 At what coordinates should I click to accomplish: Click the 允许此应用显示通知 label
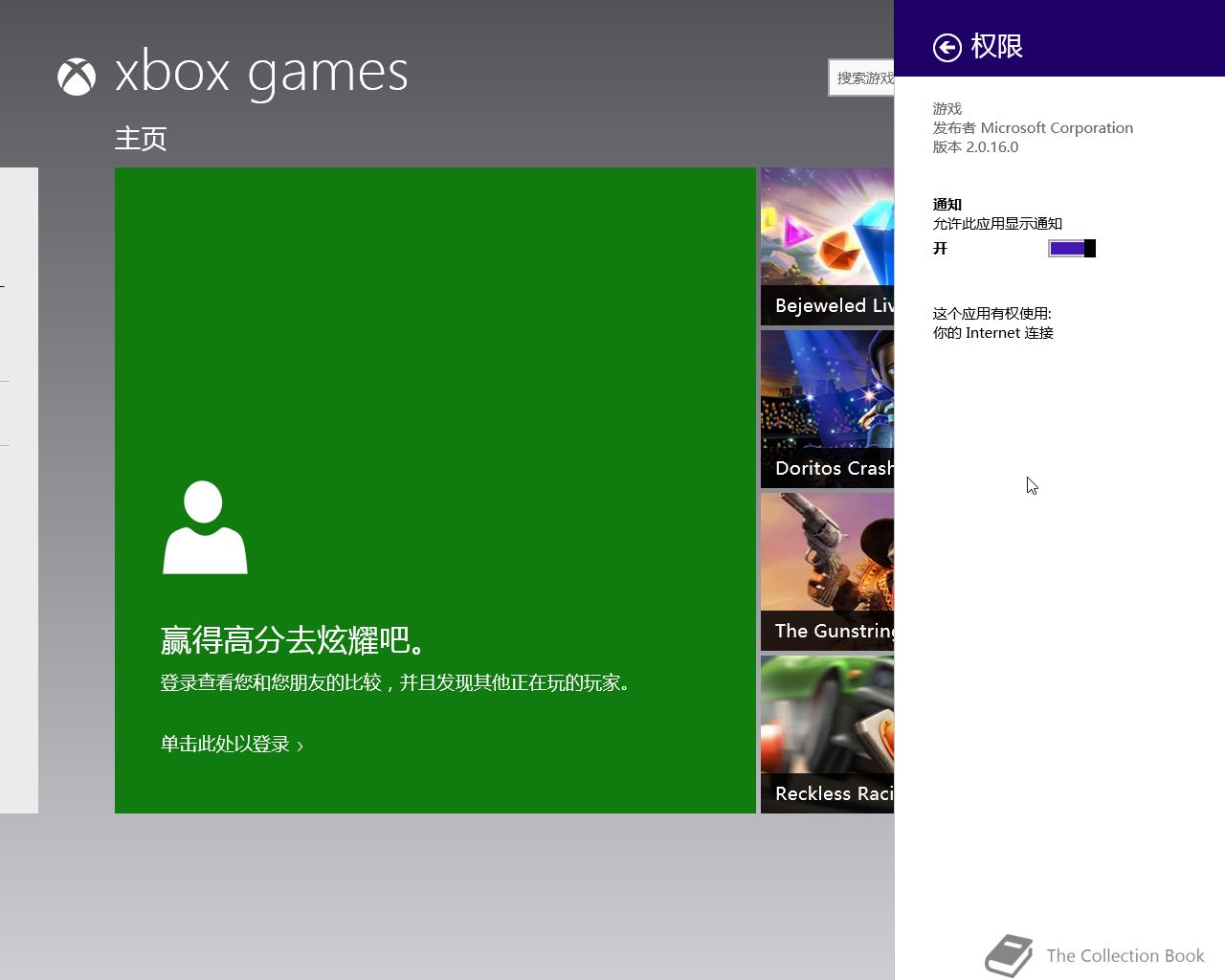pos(997,224)
